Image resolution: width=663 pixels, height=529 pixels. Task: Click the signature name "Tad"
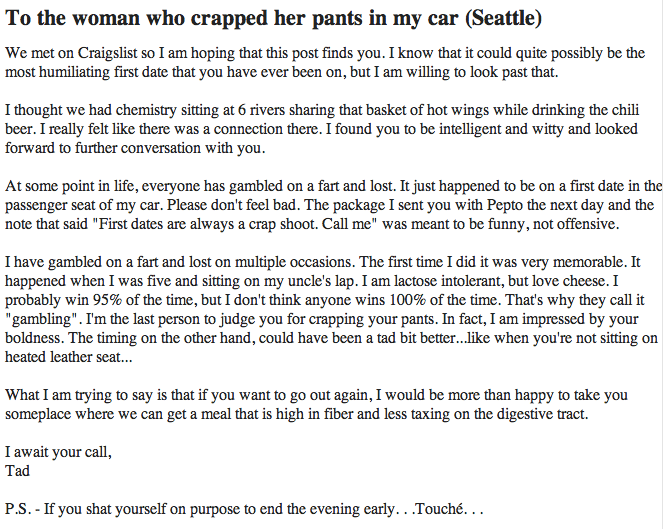pos(17,471)
